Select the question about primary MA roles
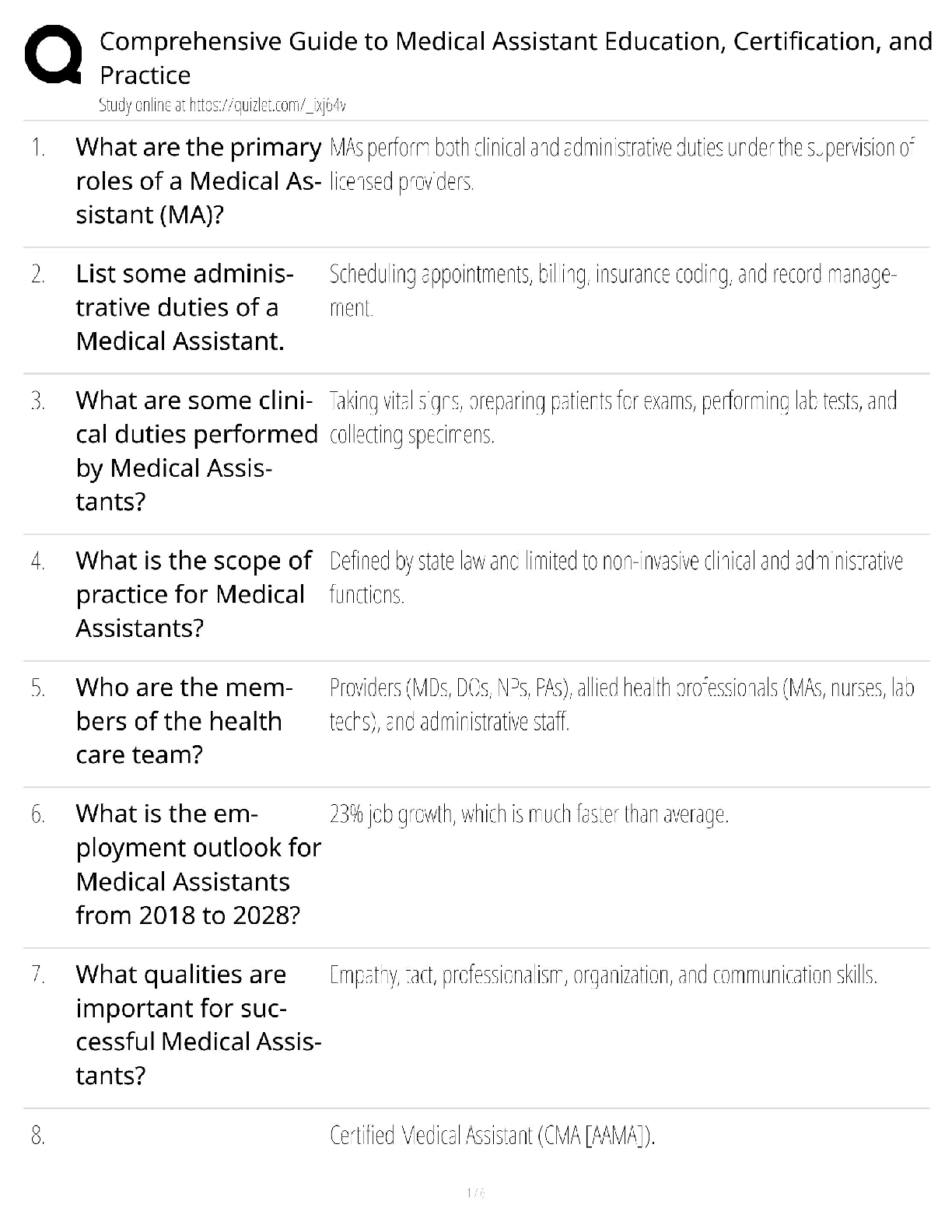The image size is (952, 1232). pos(198,180)
